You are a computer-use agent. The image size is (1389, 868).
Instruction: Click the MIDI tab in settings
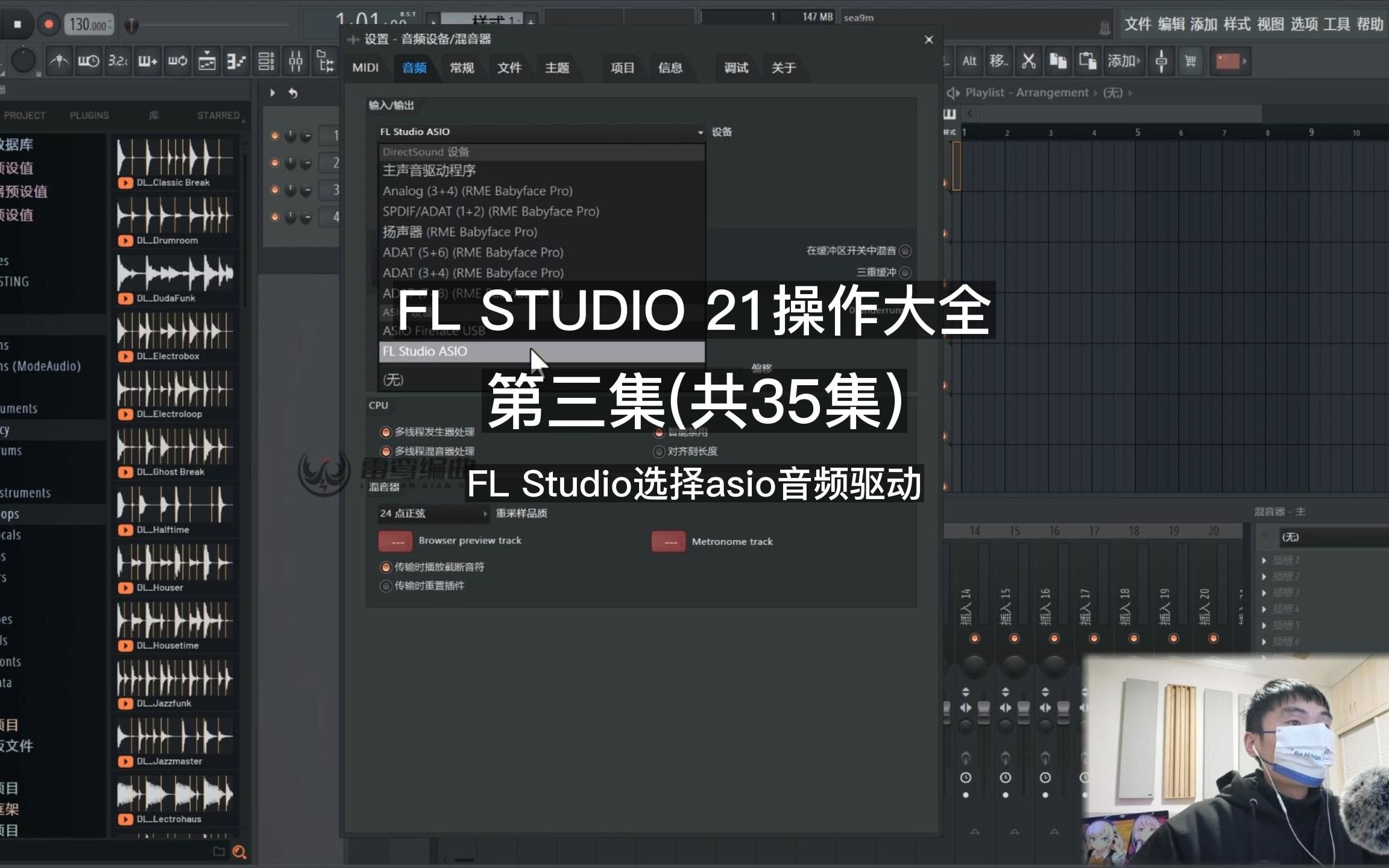365,67
